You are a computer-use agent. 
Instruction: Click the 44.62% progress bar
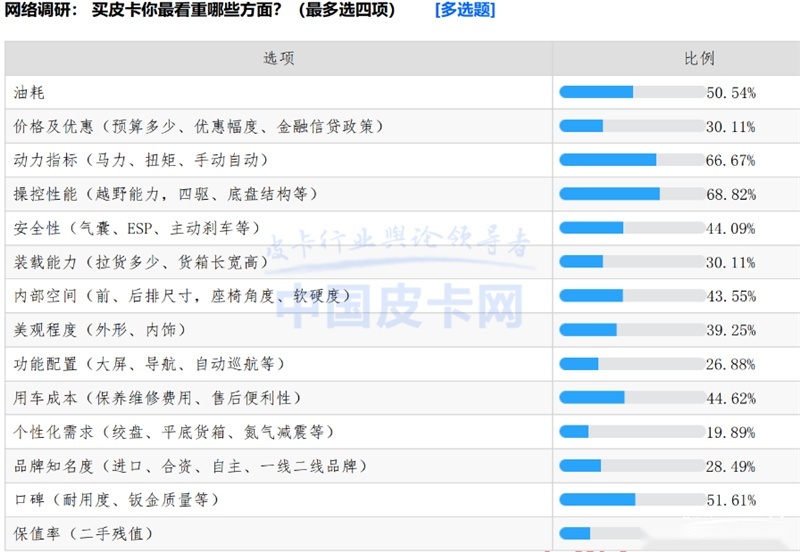[x=632, y=397]
